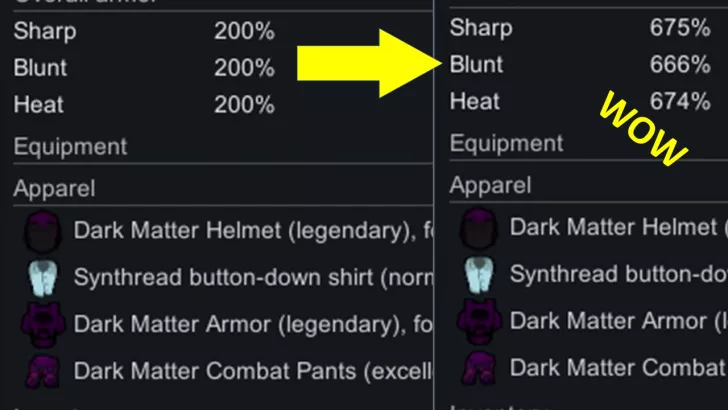This screenshot has width=728, height=410.
Task: Click the Synthread shirt icon in right panel
Action: [x=479, y=274]
